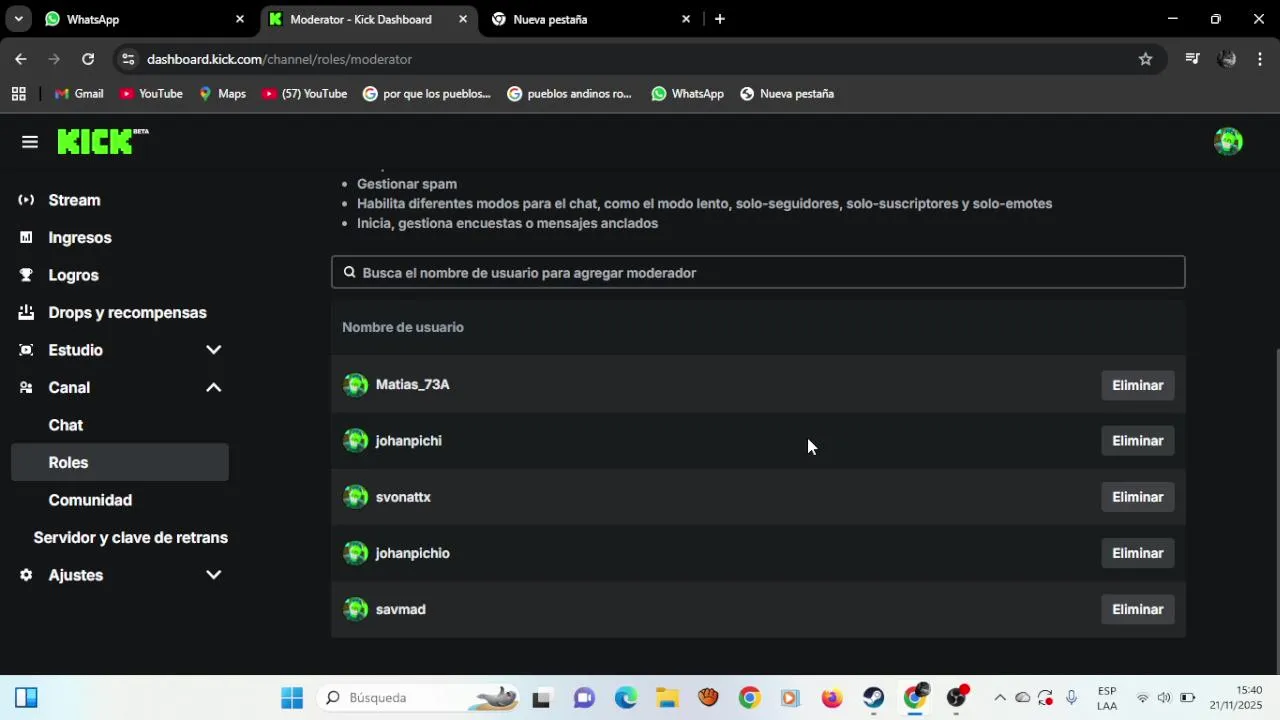Go back in browser
The width and height of the screenshot is (1280, 720).
point(21,59)
